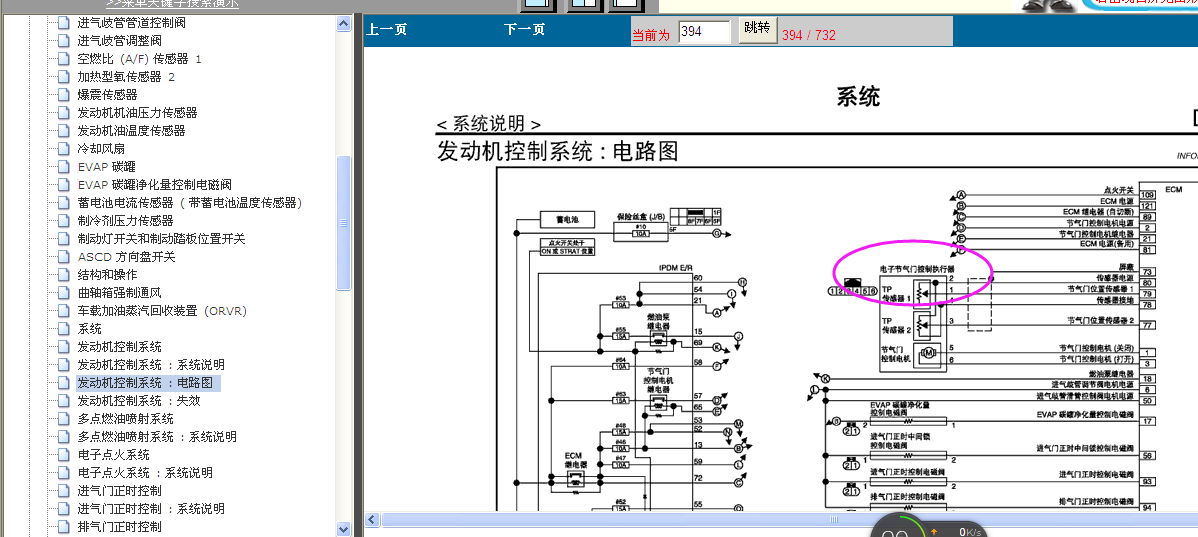Open 发动机控制系统 : 系统说明 in the tree

(x=151, y=364)
